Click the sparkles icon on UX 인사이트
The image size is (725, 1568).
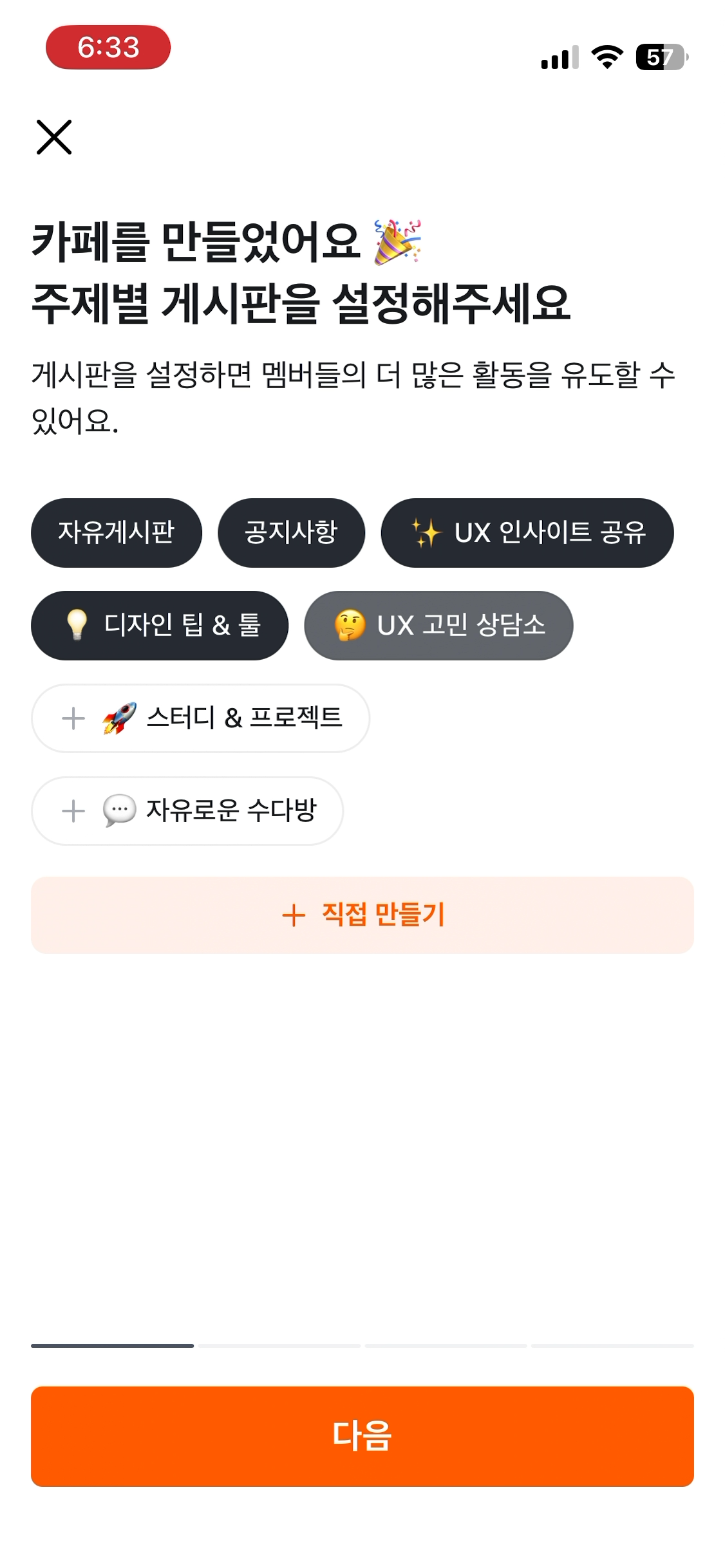click(x=426, y=533)
